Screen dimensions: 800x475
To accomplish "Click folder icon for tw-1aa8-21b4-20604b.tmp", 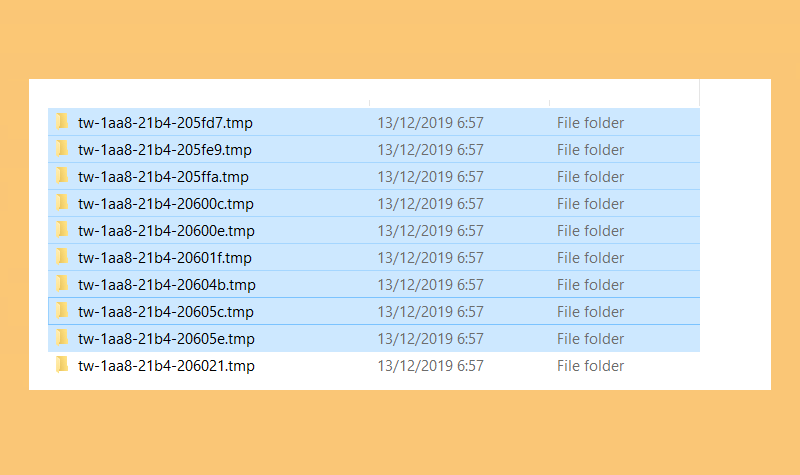I will (x=62, y=284).
